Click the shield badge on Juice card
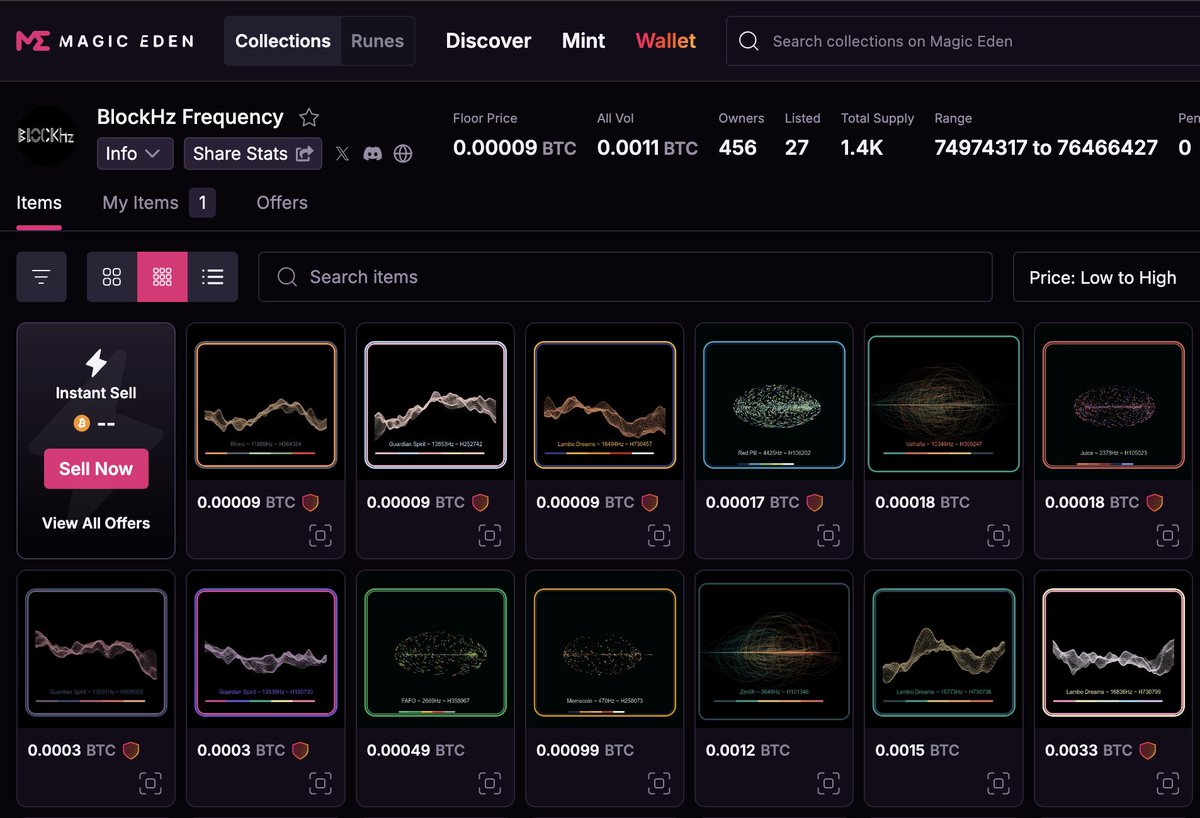Viewport: 1200px width, 818px height. click(1154, 502)
